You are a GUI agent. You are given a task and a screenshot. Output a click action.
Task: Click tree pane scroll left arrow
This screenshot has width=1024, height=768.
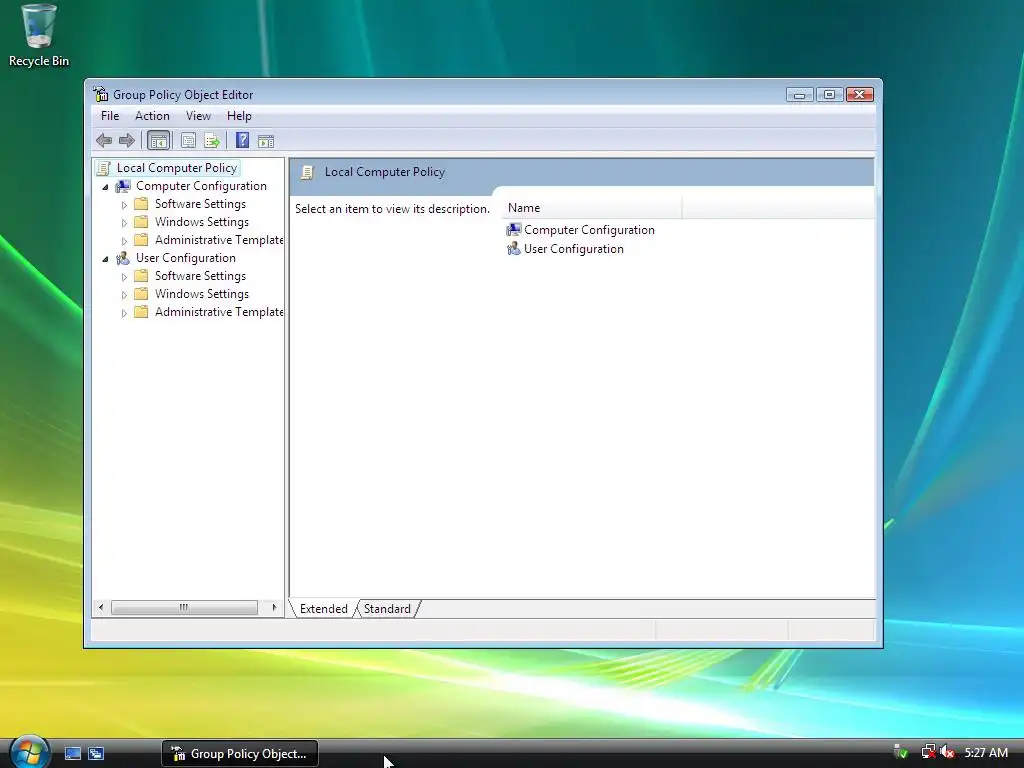click(x=101, y=607)
